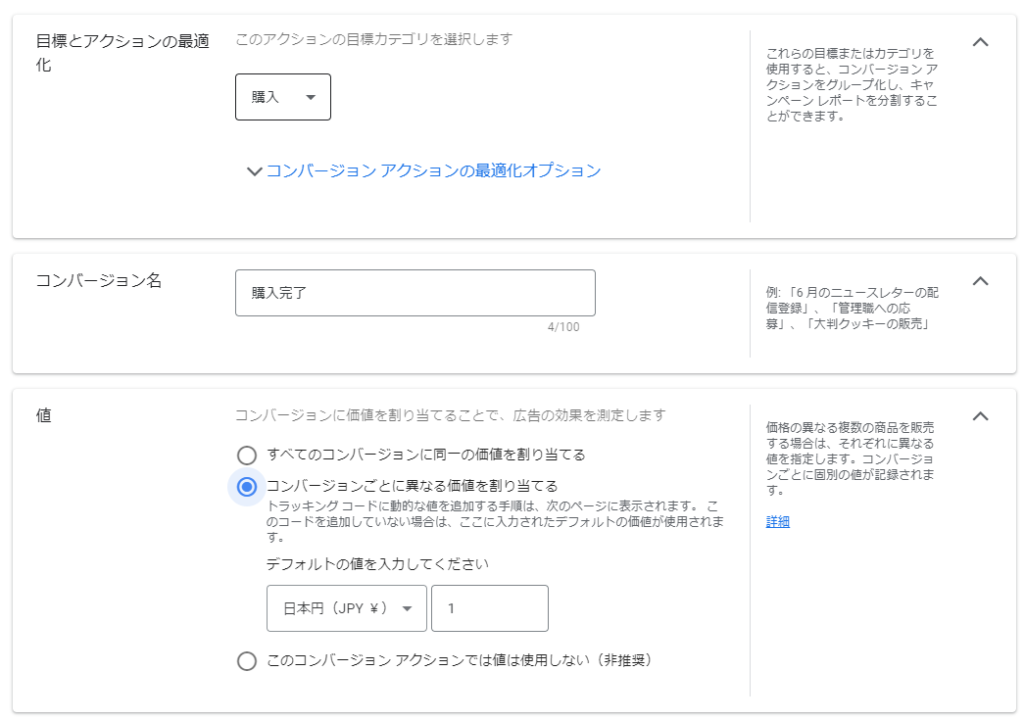Open the 購入 goal category dropdown
Screen dimensions: 1024x720
[x=283, y=97]
